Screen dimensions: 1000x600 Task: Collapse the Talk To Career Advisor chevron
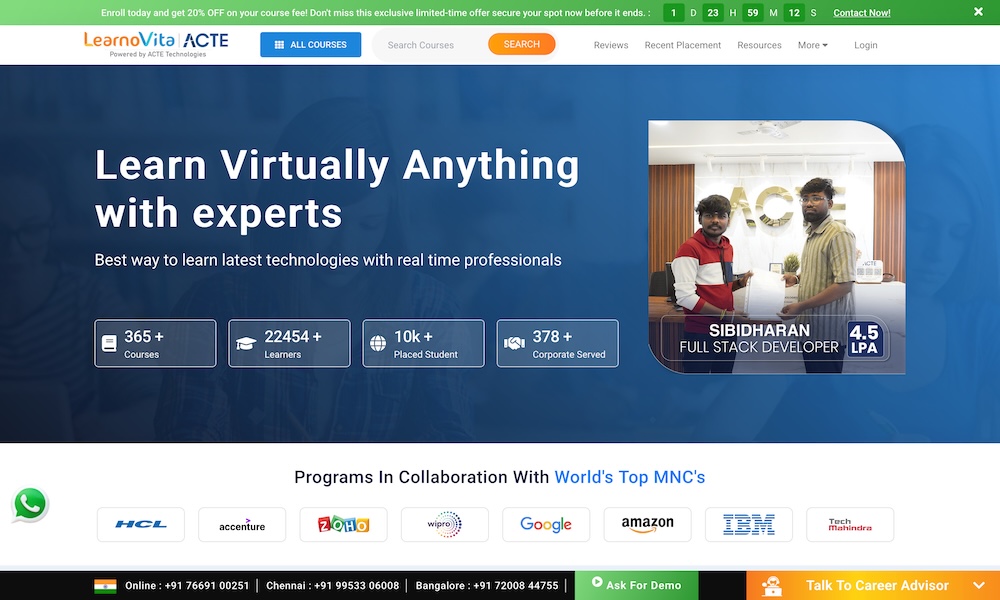click(x=979, y=585)
